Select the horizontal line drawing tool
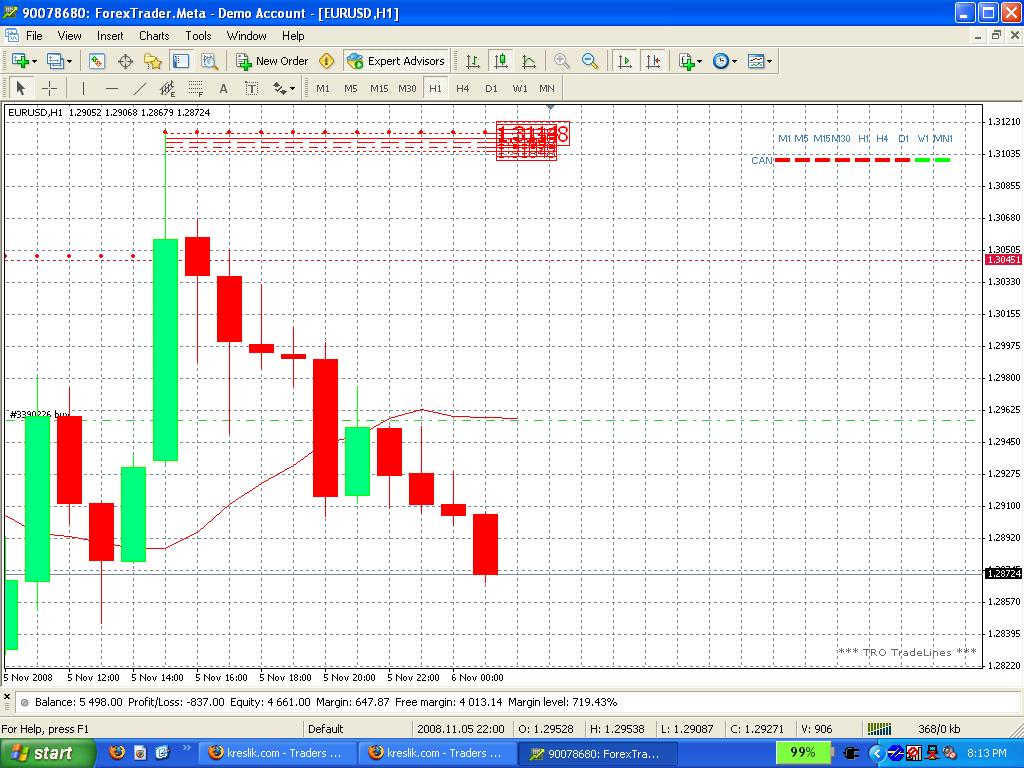The image size is (1024, 768). coord(112,88)
